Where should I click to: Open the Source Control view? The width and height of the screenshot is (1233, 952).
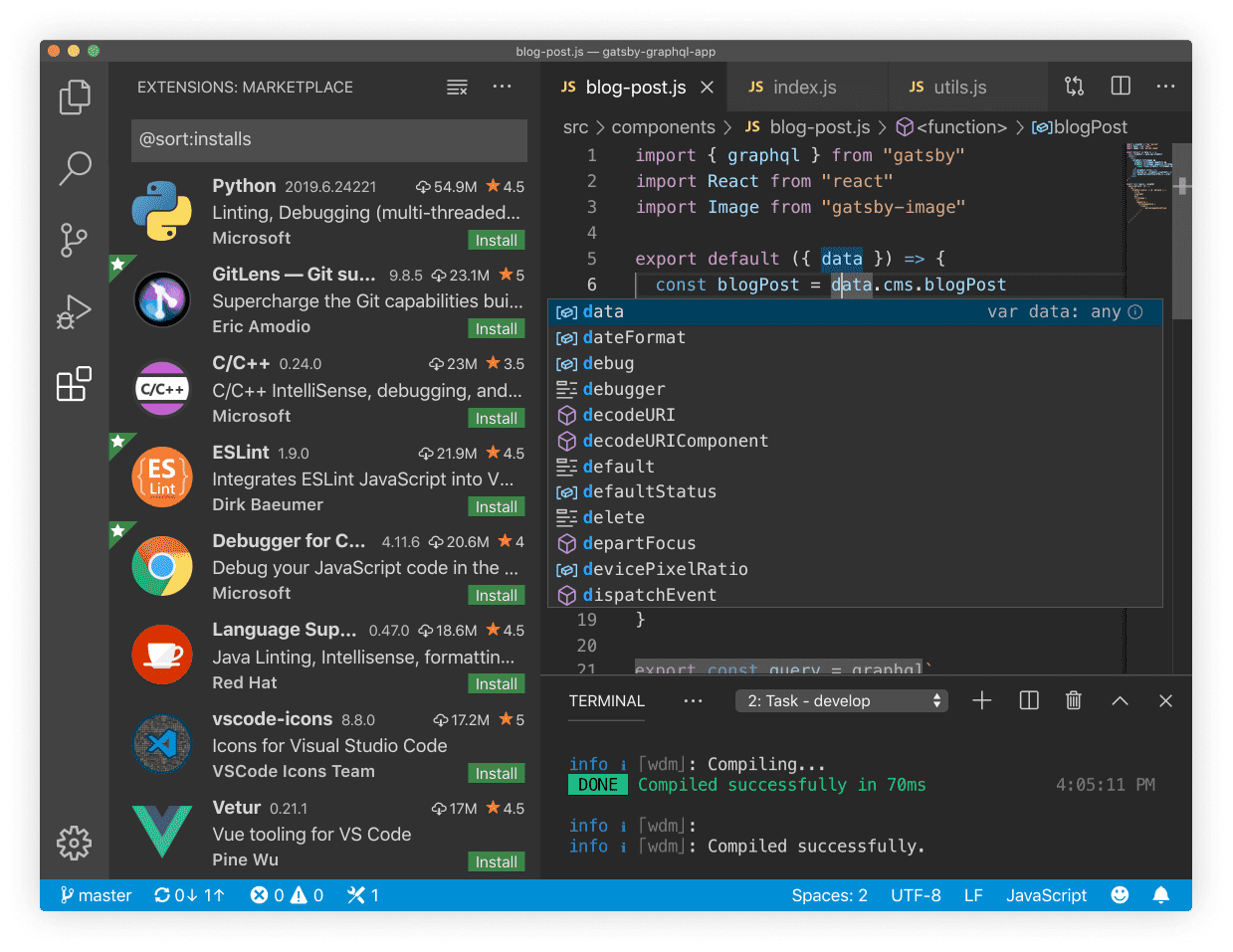tap(74, 240)
